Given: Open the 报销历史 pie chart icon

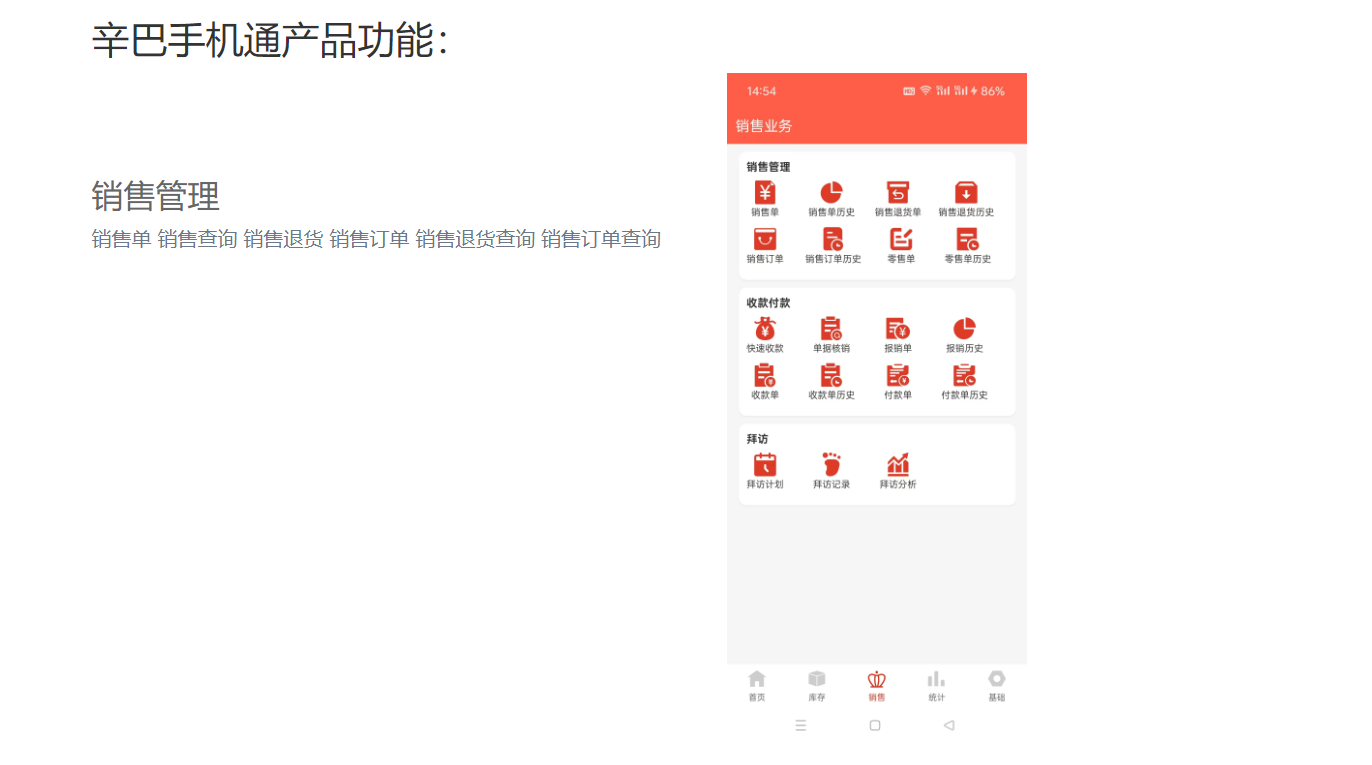Looking at the screenshot, I should (964, 329).
